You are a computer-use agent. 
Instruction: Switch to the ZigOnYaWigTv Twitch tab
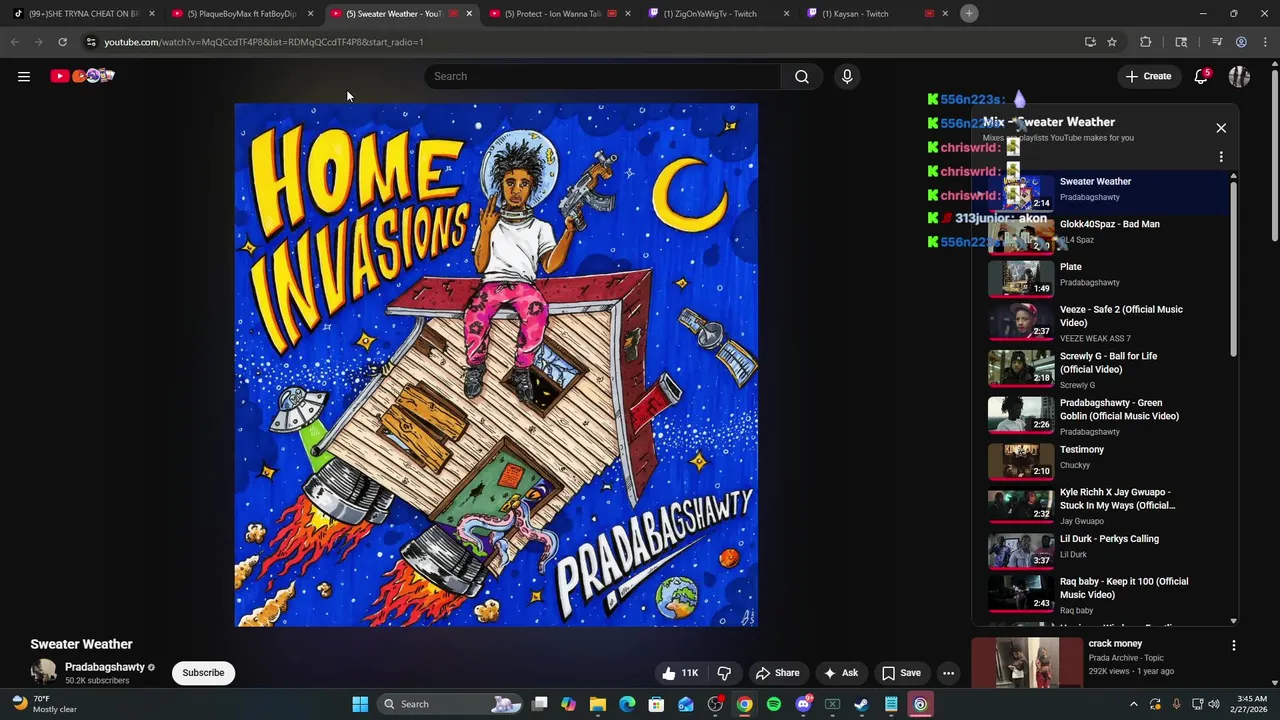click(x=717, y=13)
